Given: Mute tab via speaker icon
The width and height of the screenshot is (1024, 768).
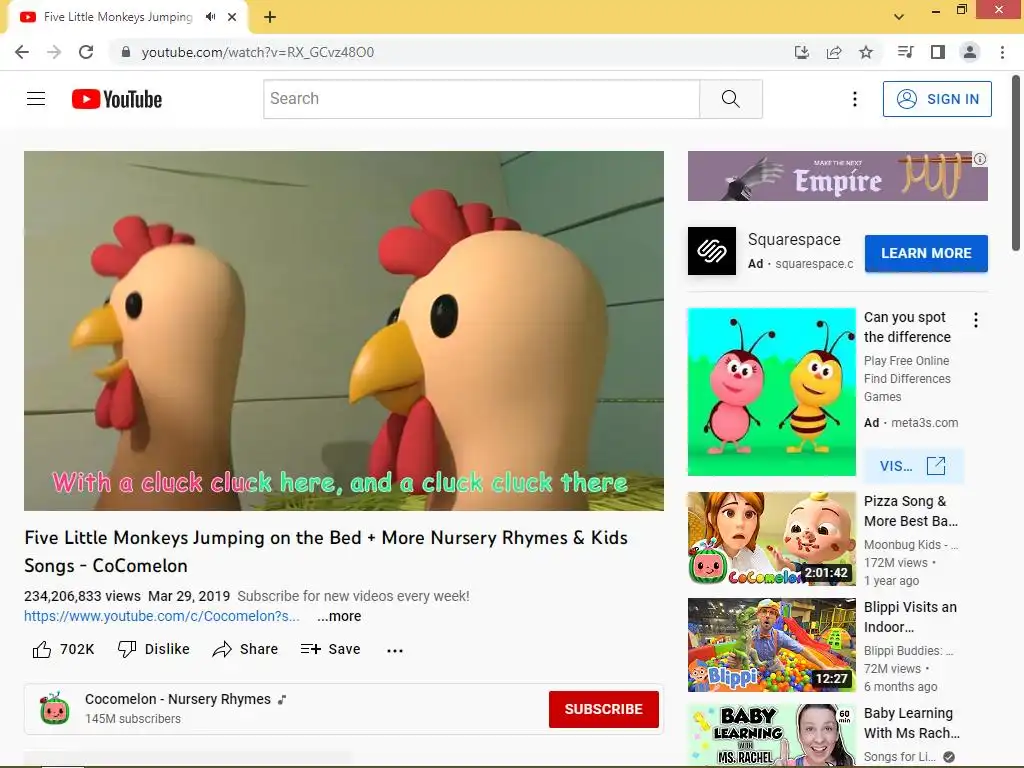Looking at the screenshot, I should click(x=210, y=17).
